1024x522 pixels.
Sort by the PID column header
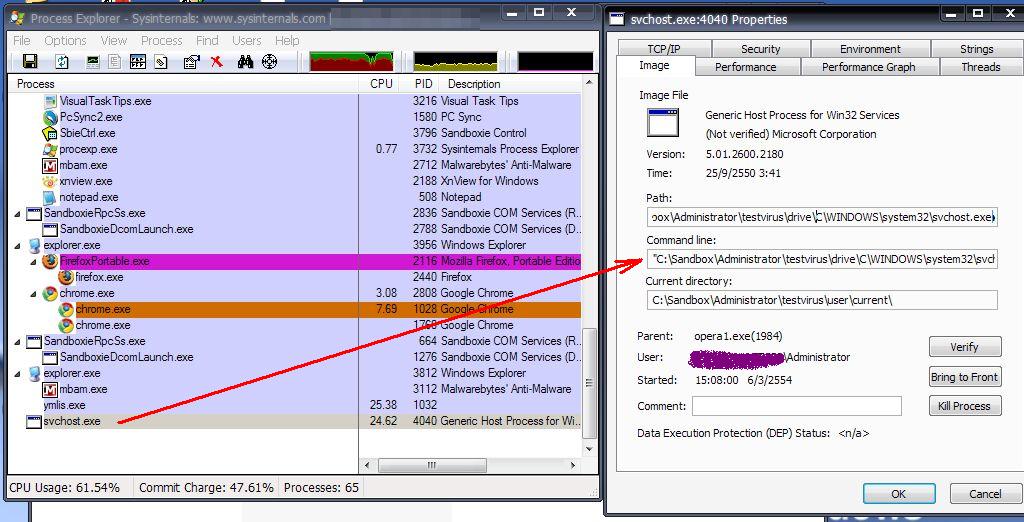(423, 84)
